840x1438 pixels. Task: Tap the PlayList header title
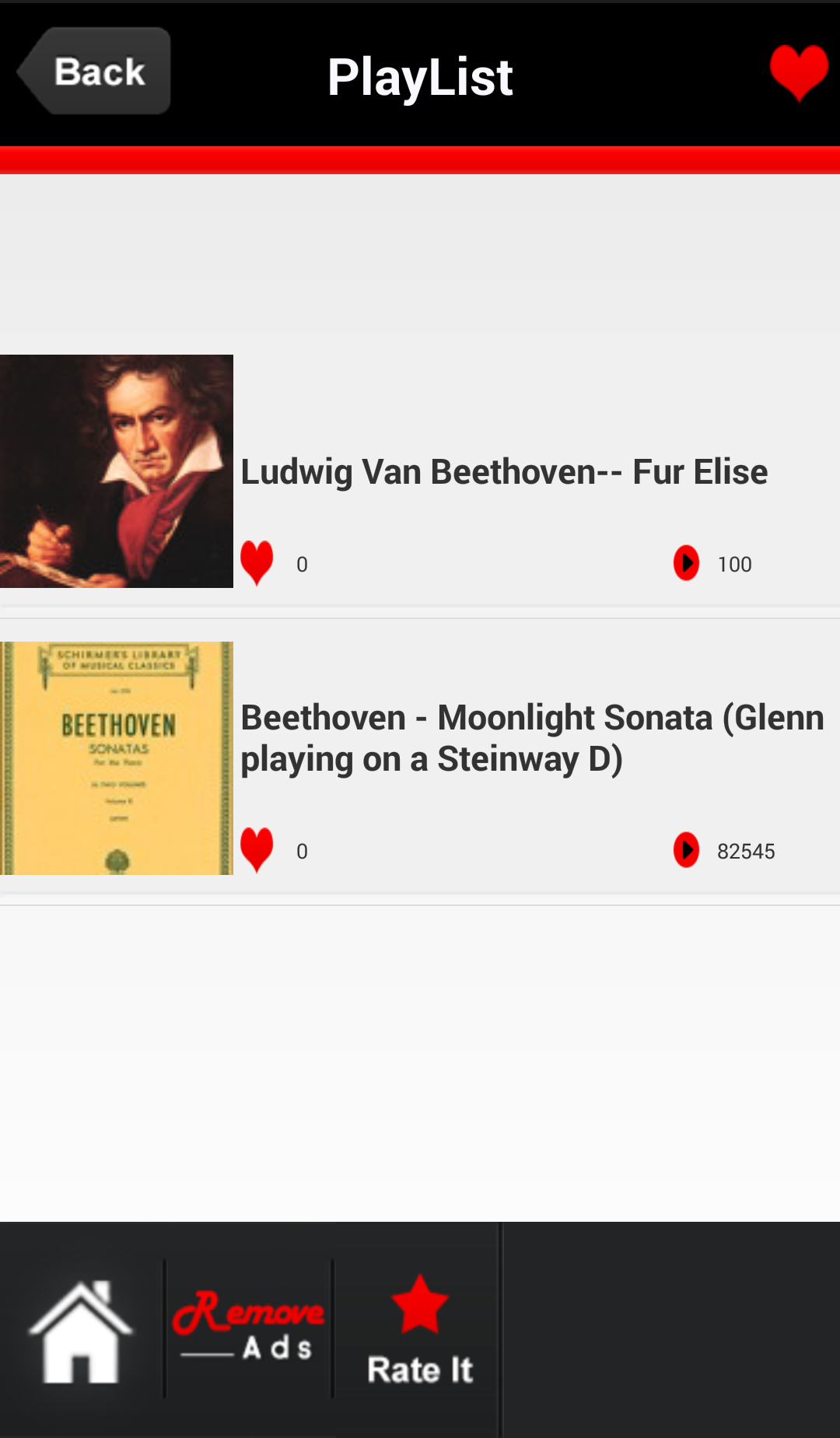tap(420, 76)
